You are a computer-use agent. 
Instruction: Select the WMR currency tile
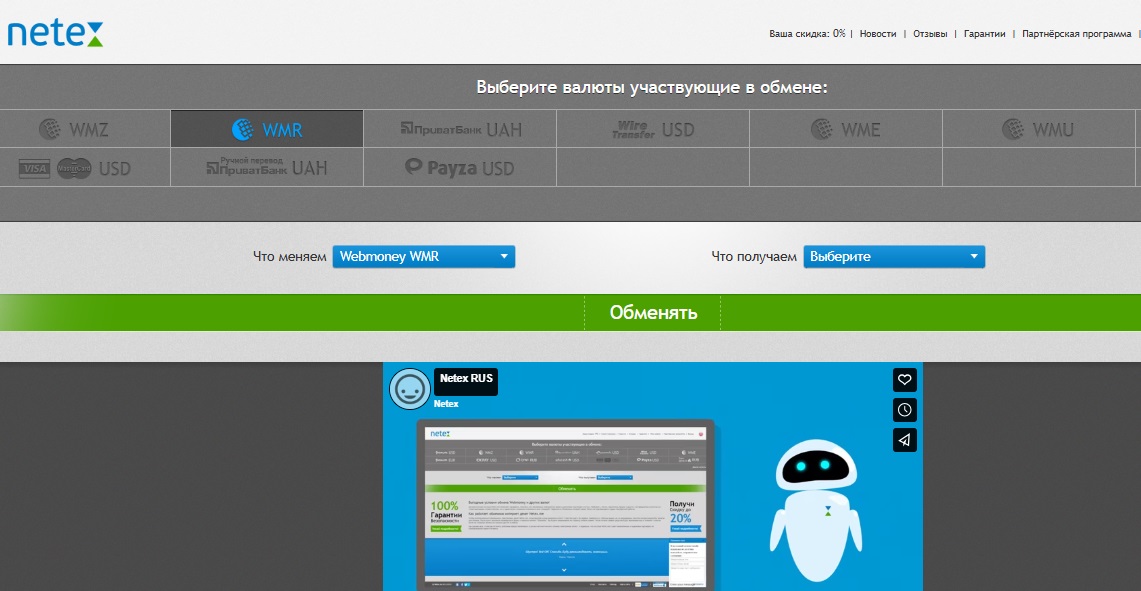(267, 130)
